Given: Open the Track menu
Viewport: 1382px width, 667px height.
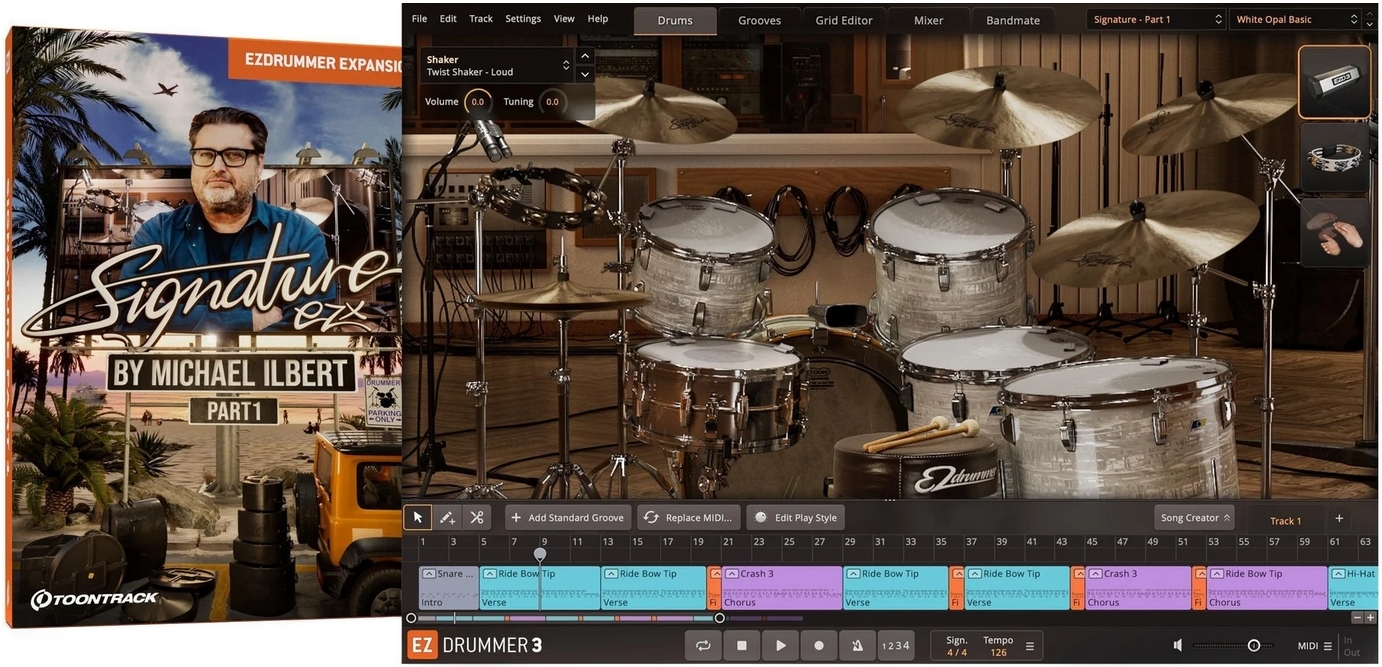Looking at the screenshot, I should coord(481,19).
